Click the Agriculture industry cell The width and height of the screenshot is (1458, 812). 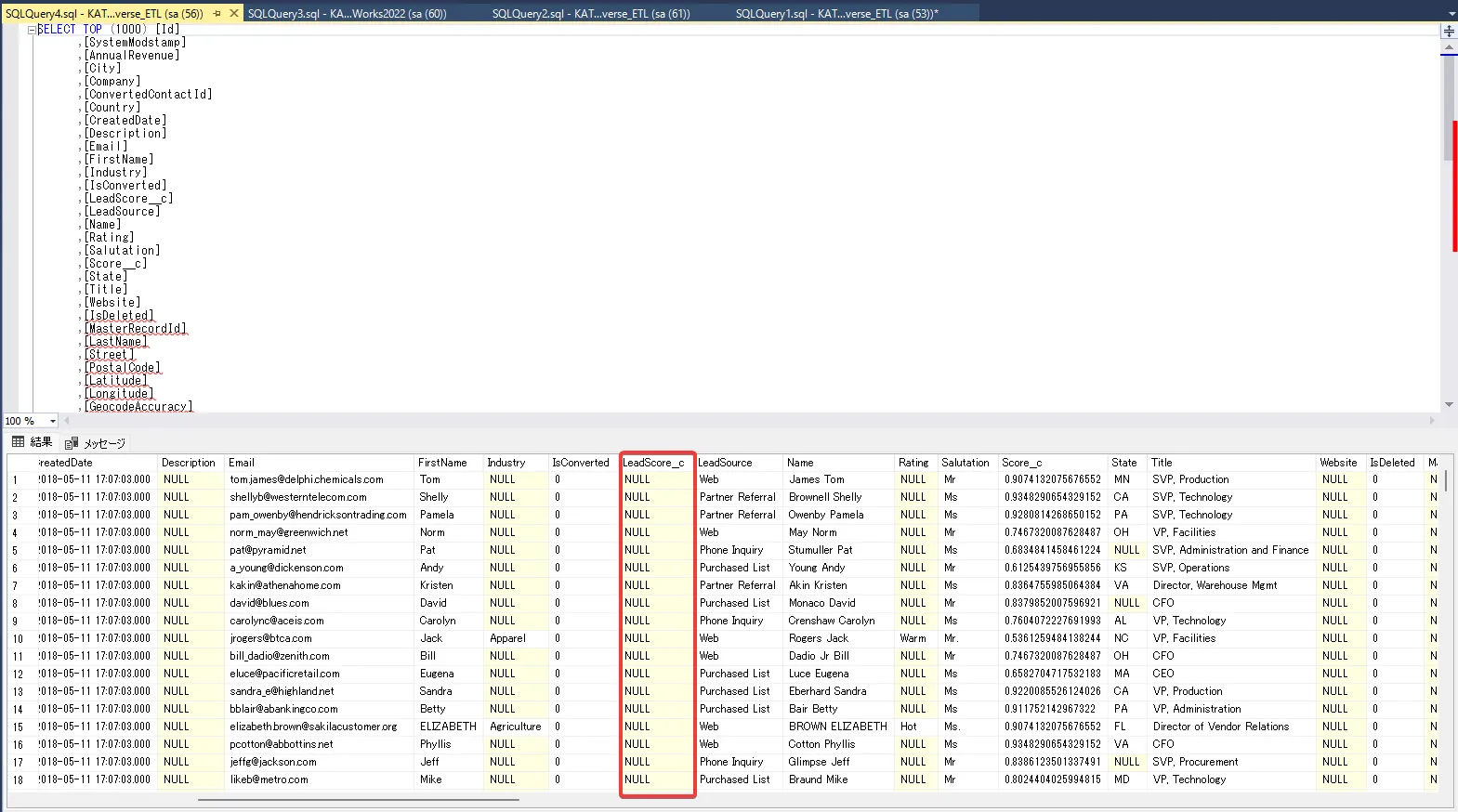[x=516, y=727]
